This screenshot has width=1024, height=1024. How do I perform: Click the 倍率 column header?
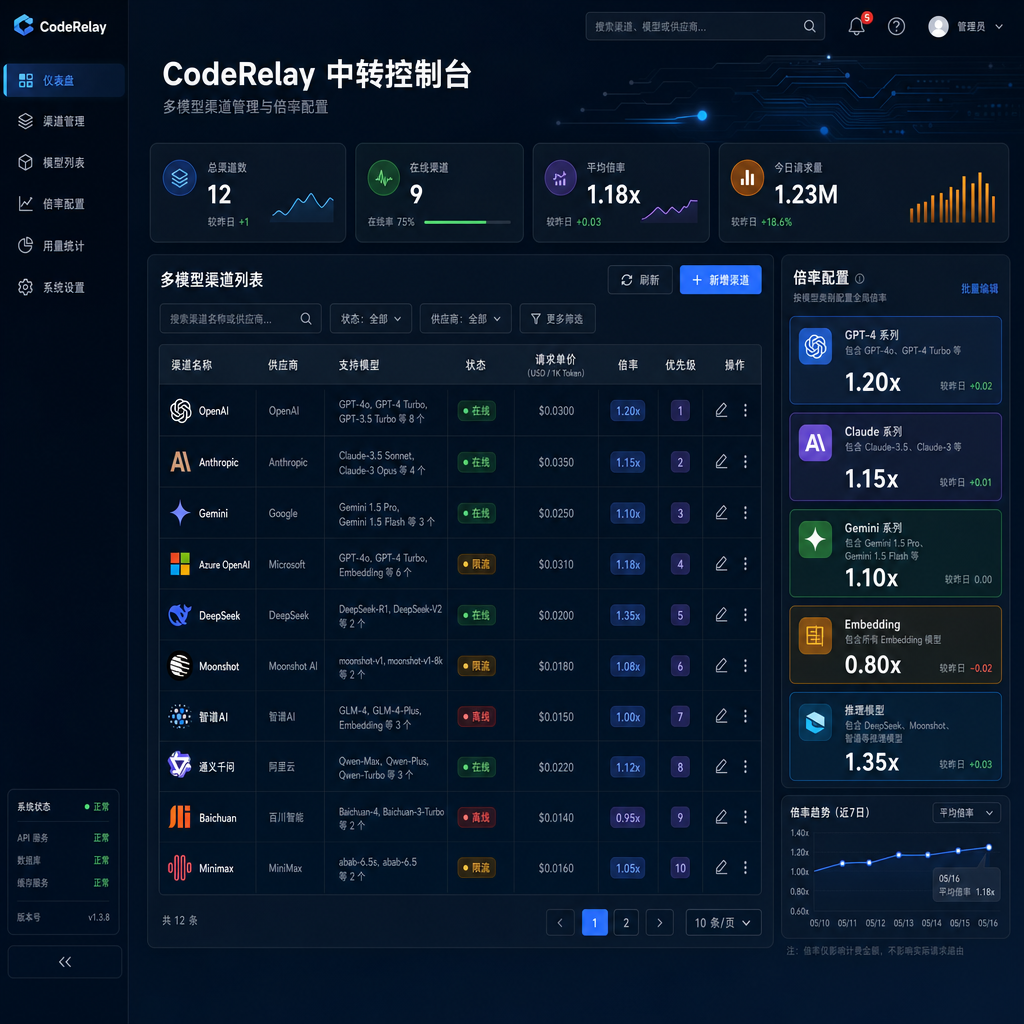[628, 365]
